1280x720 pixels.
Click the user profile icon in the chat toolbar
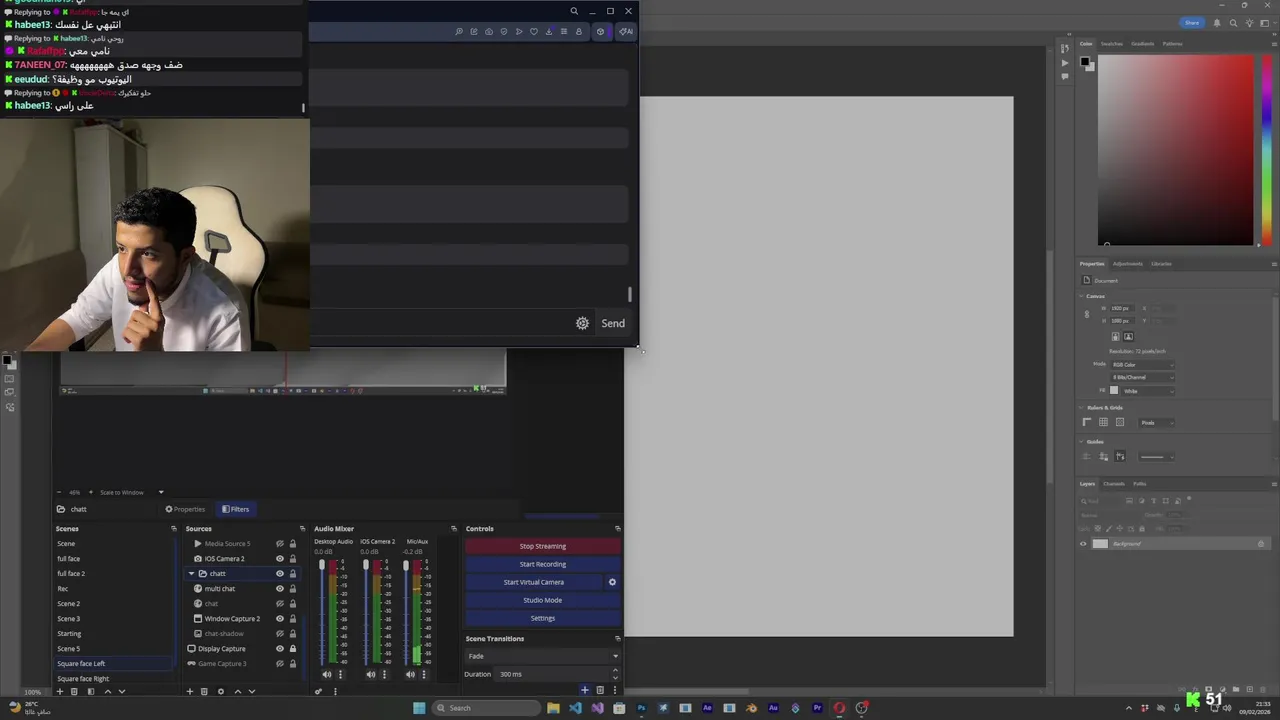pos(578,31)
